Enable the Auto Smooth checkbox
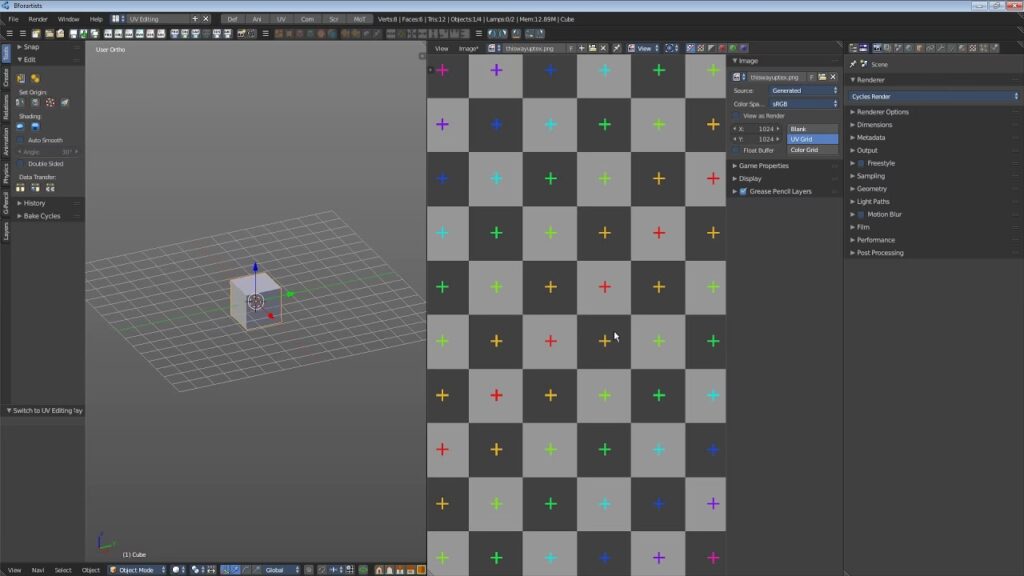Viewport: 1024px width, 576px height. 20,140
